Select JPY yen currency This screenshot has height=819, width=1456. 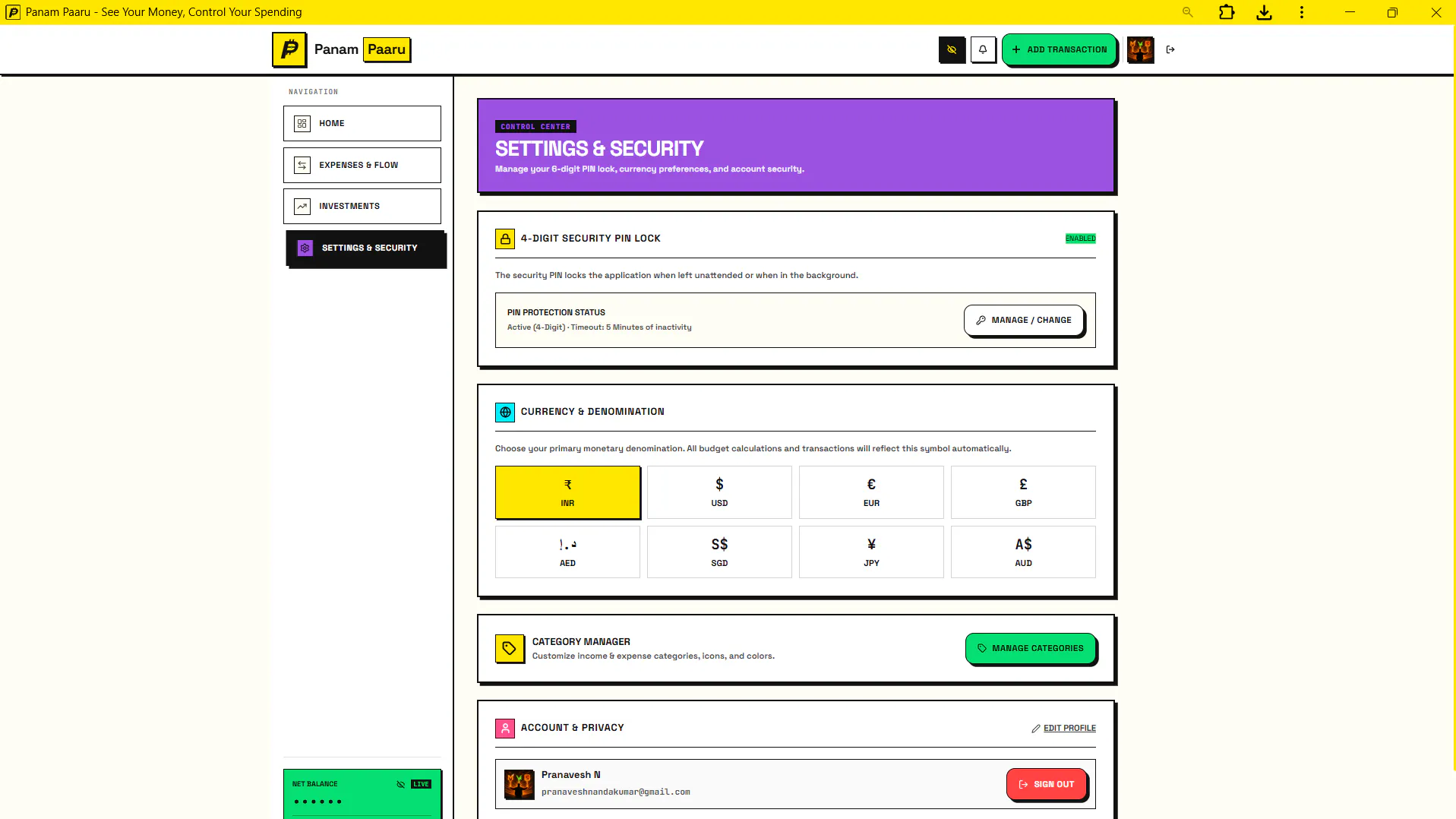point(871,552)
